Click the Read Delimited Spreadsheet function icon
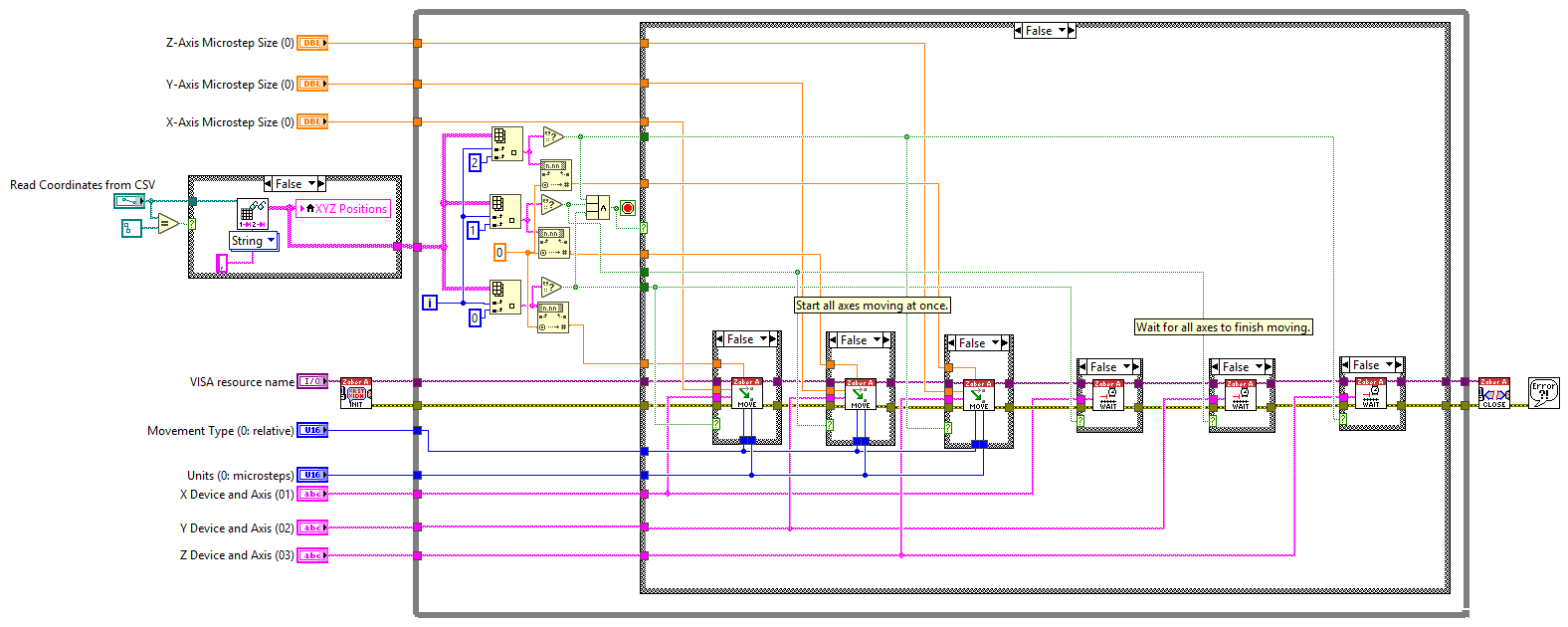The image size is (1568, 627). pos(252,214)
